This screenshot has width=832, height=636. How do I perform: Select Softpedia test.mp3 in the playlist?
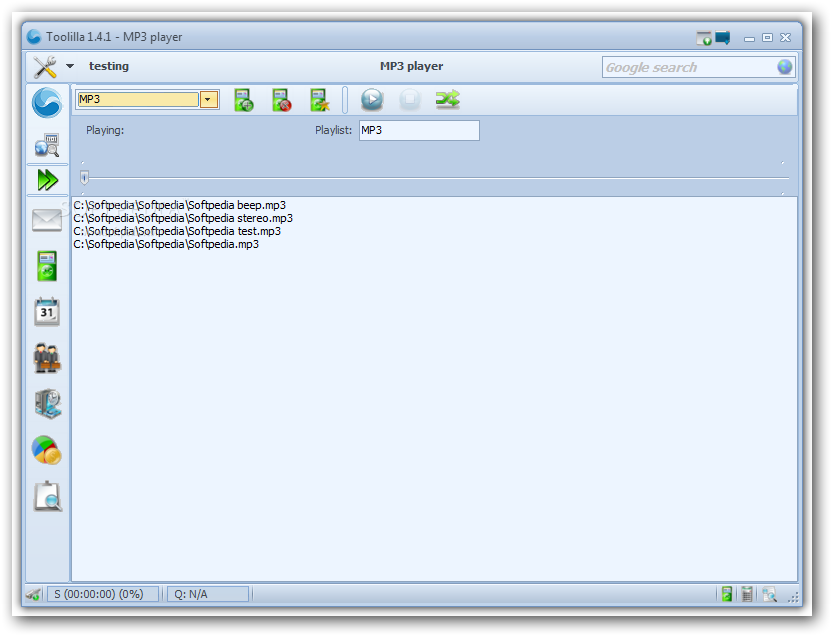177,231
